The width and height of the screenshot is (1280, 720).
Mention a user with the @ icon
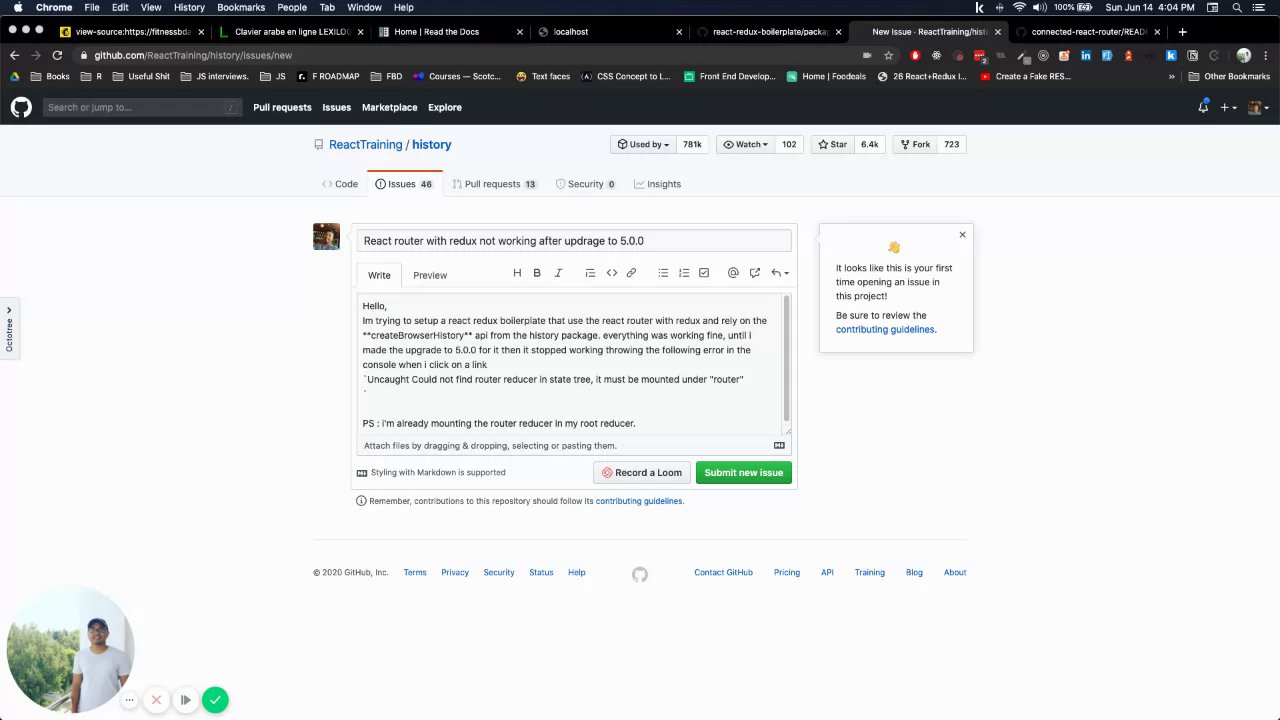click(733, 273)
